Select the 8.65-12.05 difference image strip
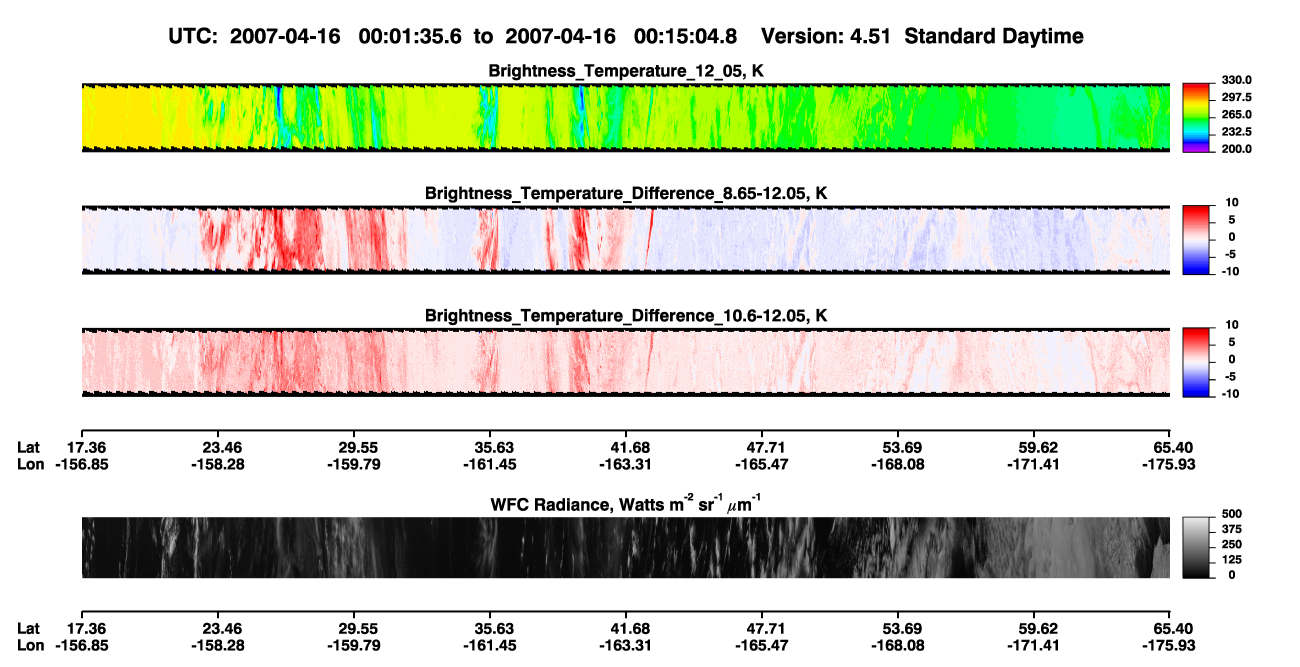This screenshot has height=667, width=1300. point(625,240)
